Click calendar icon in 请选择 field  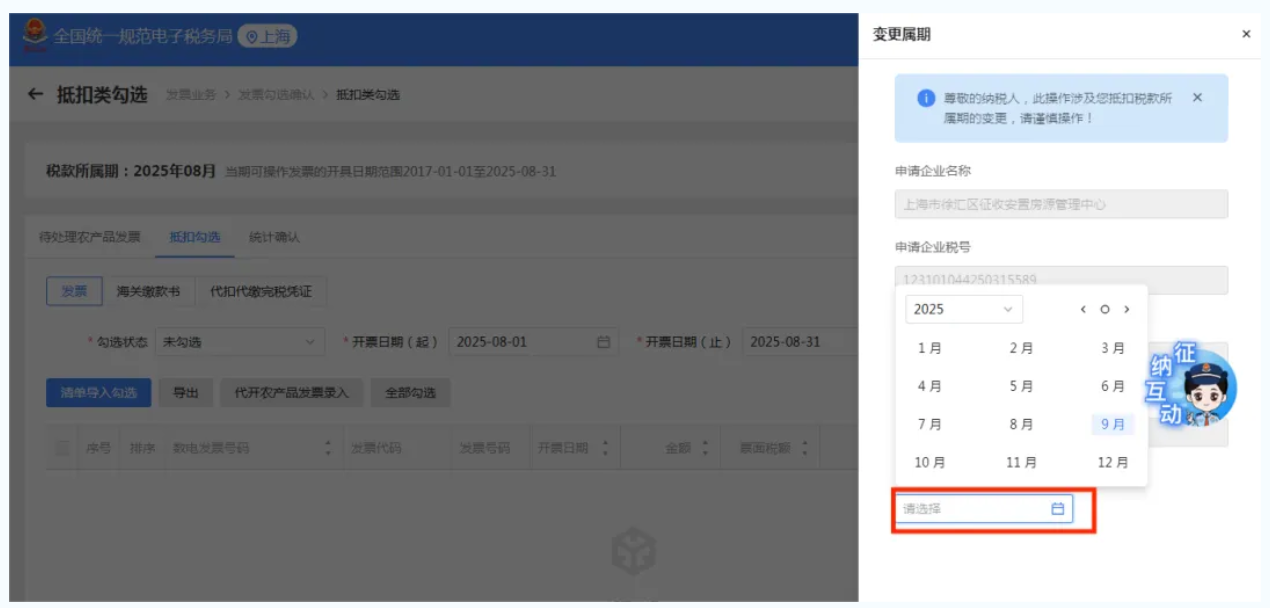pos(1057,509)
